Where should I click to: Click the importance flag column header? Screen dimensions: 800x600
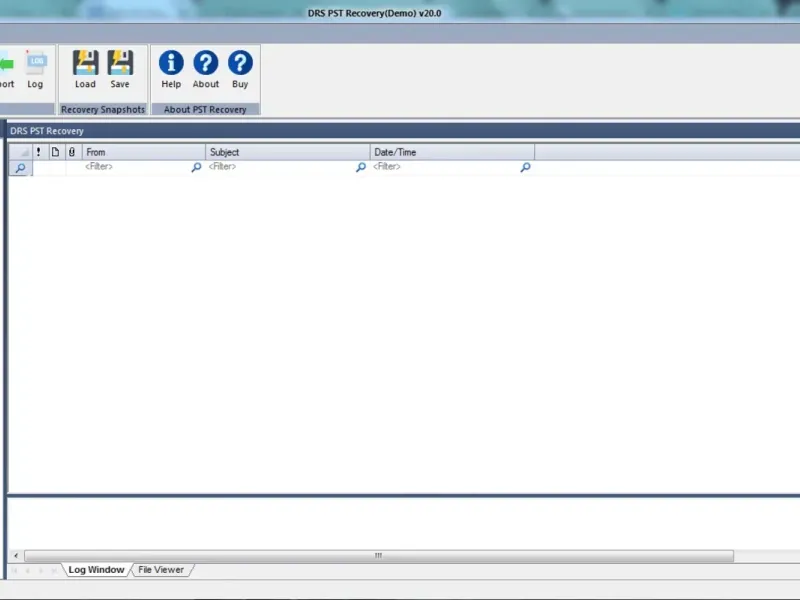39,152
